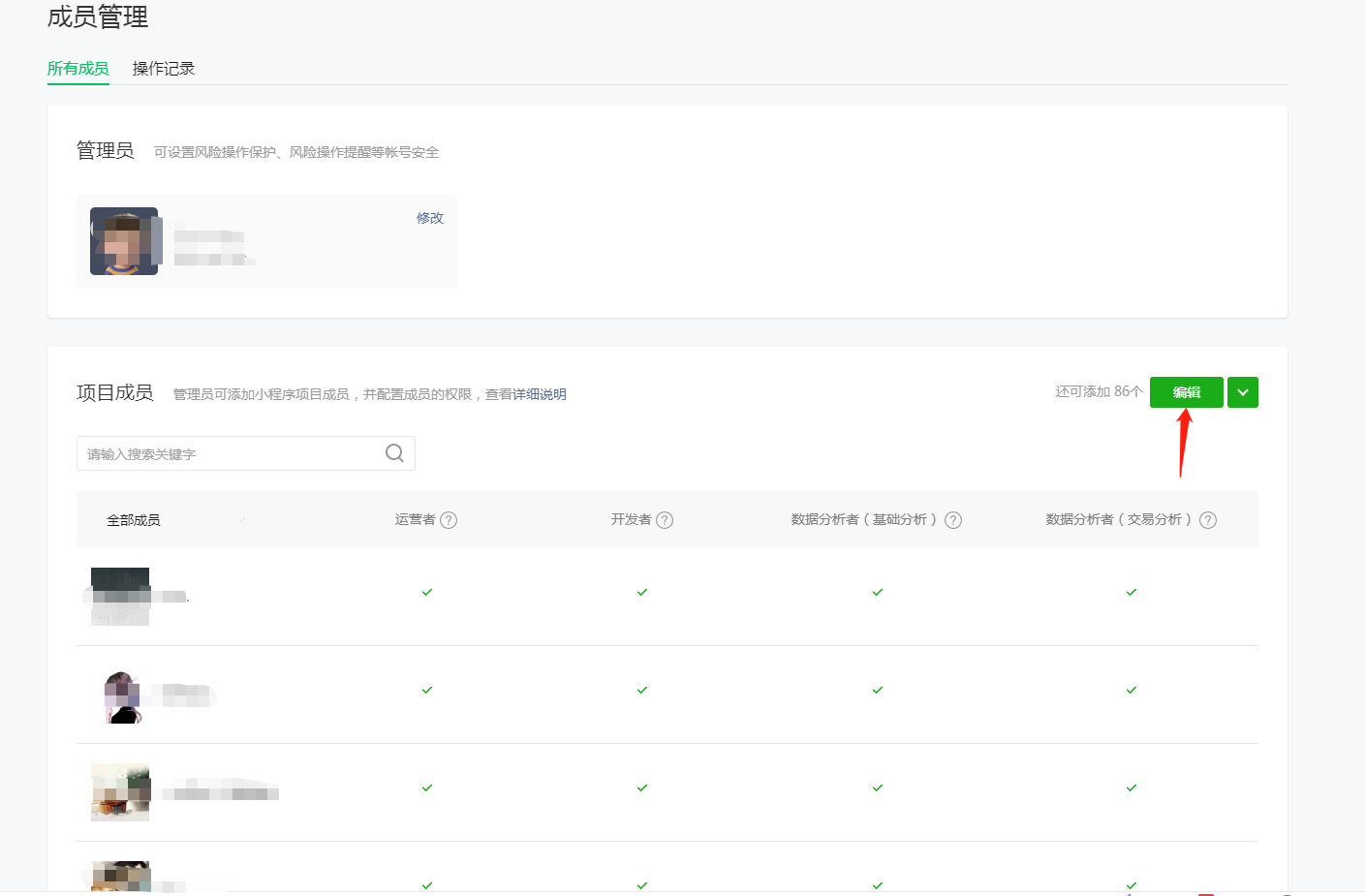Click the search magnifier icon

click(394, 453)
